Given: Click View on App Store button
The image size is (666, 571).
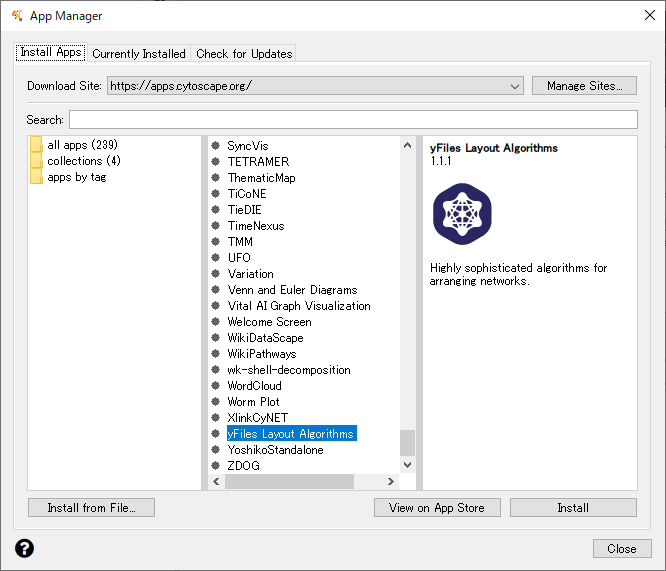Looking at the screenshot, I should click(x=436, y=508).
